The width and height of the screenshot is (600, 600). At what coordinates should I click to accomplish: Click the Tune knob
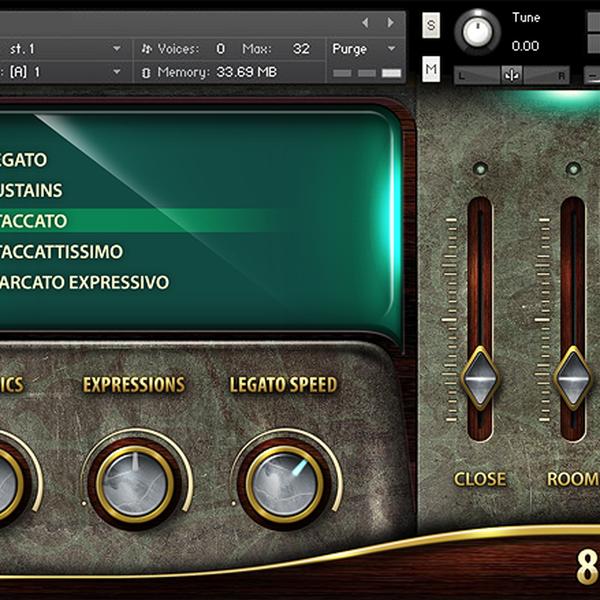pos(478,32)
